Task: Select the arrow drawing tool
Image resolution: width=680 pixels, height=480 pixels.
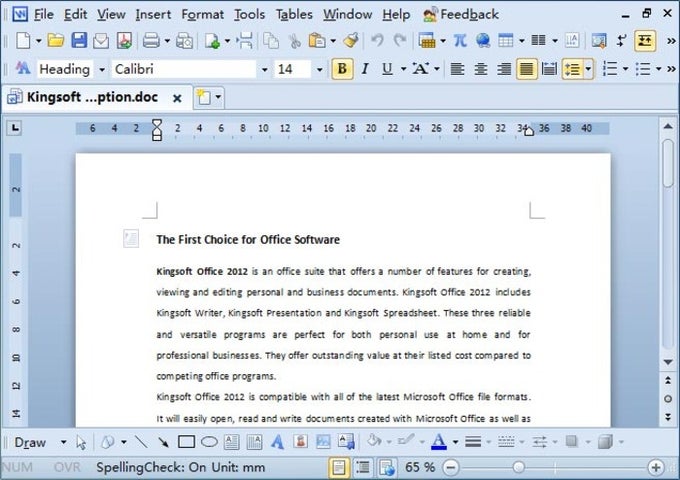Action: [163, 442]
